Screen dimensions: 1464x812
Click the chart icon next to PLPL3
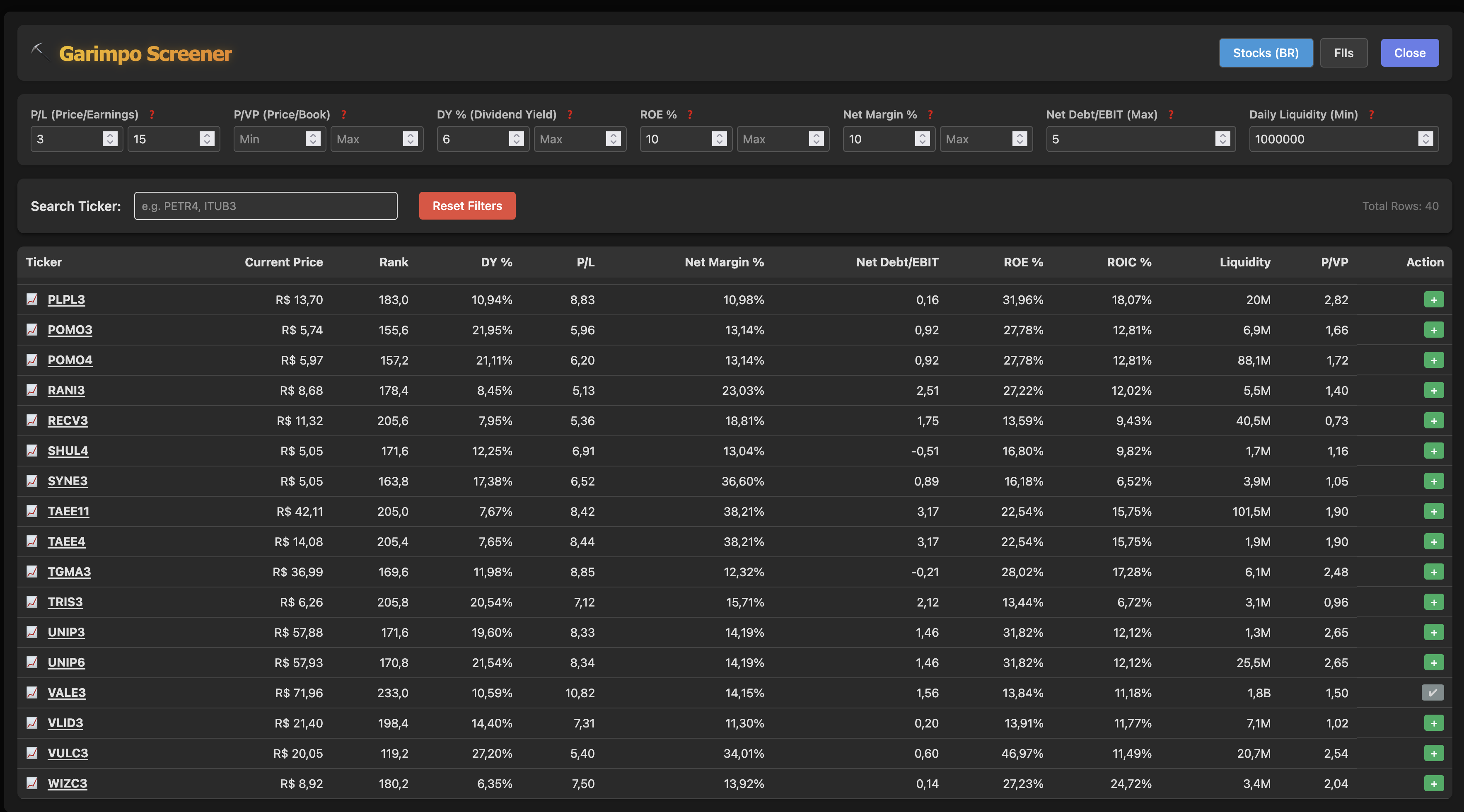32,299
